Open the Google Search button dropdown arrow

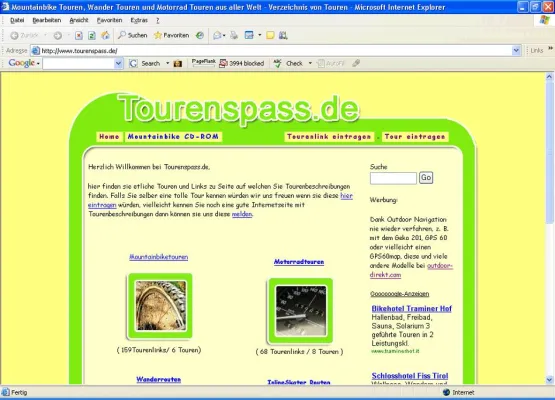(167, 63)
